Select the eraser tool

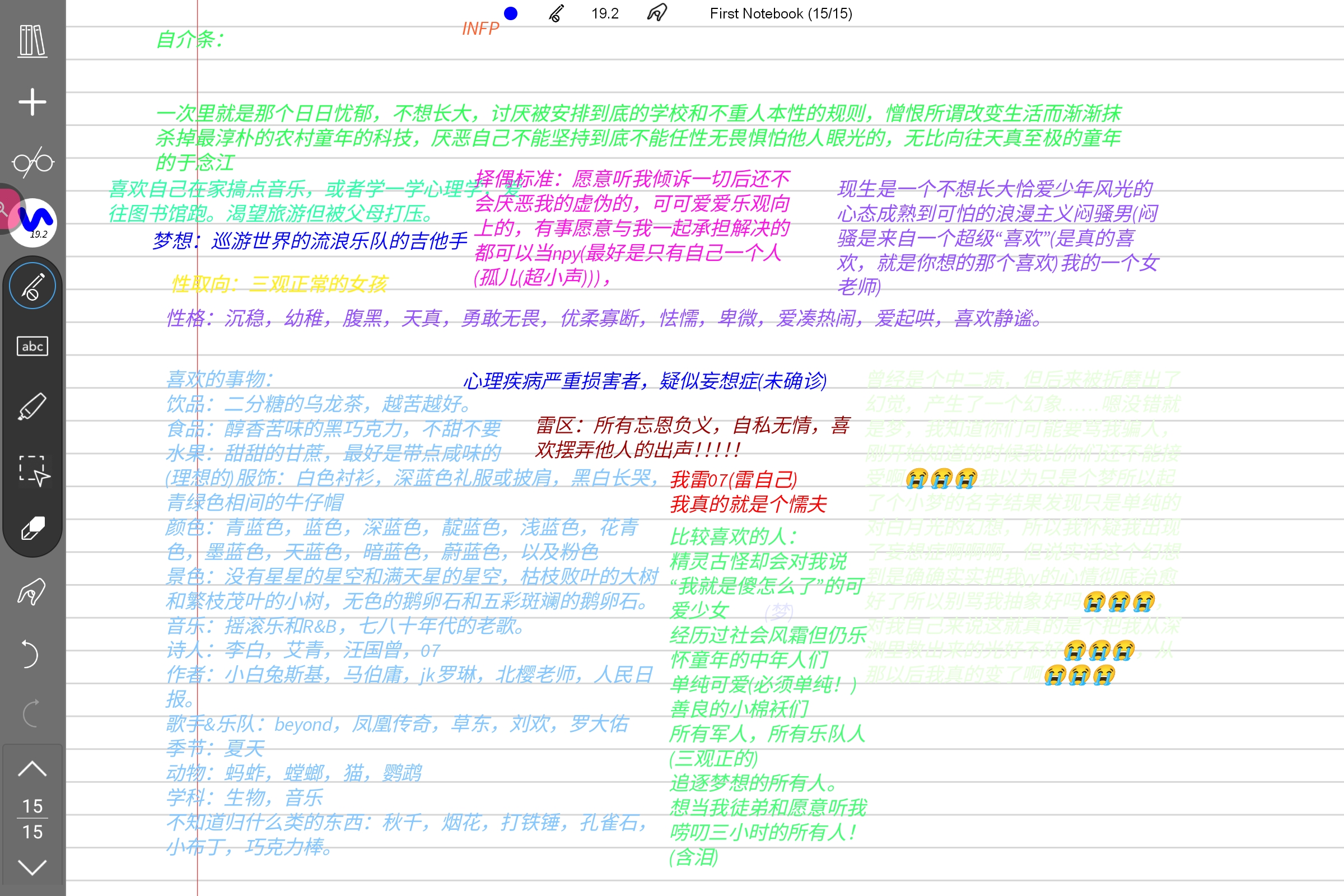coord(32,529)
